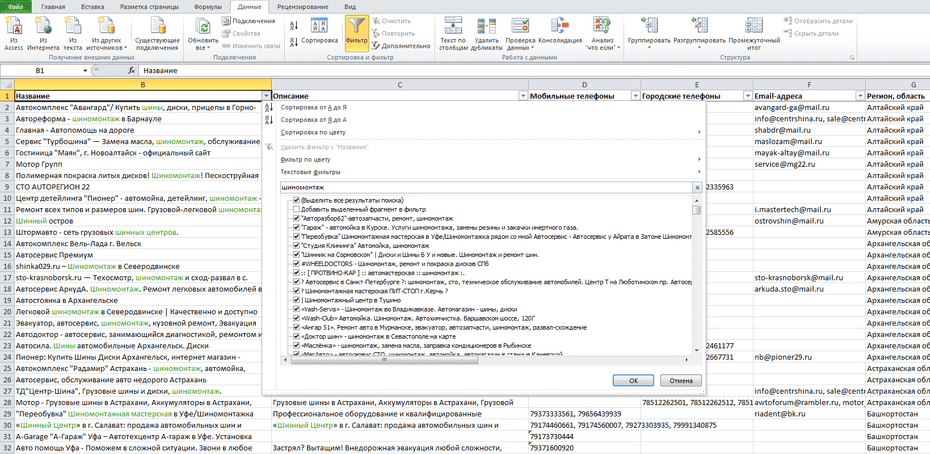This screenshot has width=930, height=454.
Task: Uncheck the "Студия Клининга" item
Action: pyautogui.click(x=297, y=245)
